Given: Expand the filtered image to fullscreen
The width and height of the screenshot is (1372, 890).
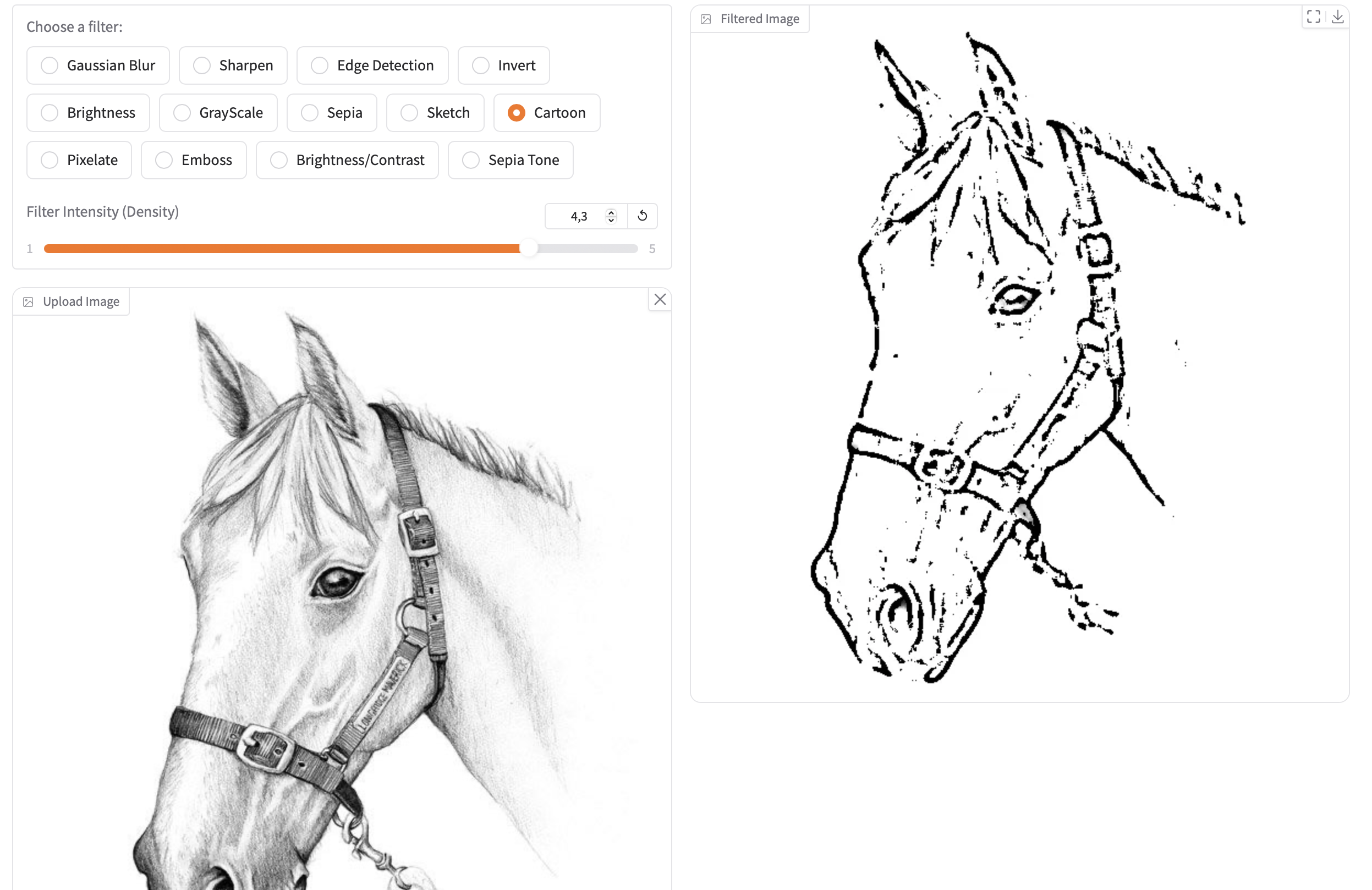Looking at the screenshot, I should tap(1313, 17).
